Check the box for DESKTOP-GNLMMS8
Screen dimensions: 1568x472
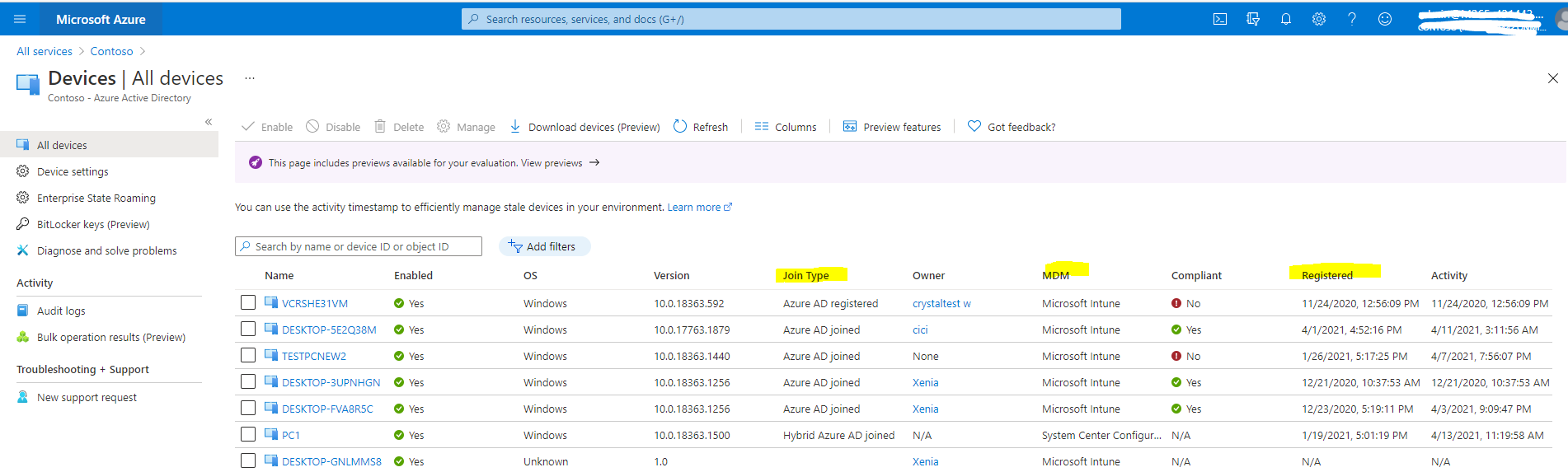[248, 460]
